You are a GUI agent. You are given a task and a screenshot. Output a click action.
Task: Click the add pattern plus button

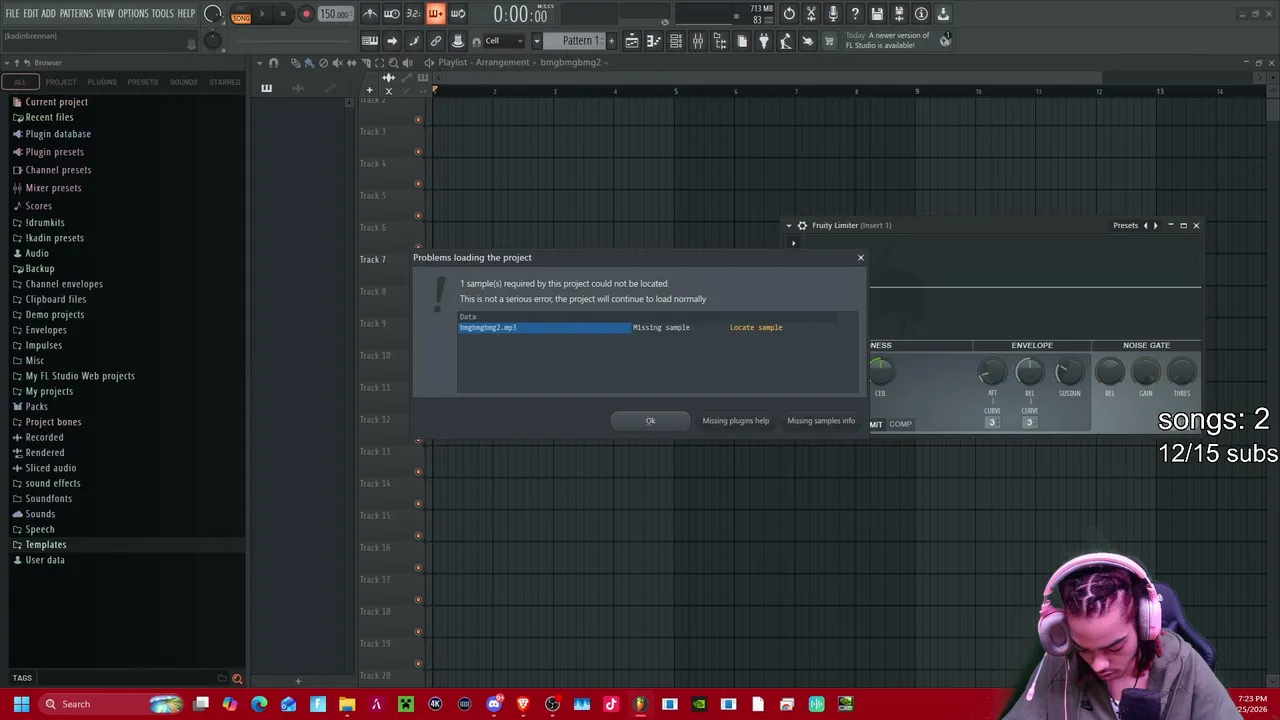pyautogui.click(x=612, y=41)
